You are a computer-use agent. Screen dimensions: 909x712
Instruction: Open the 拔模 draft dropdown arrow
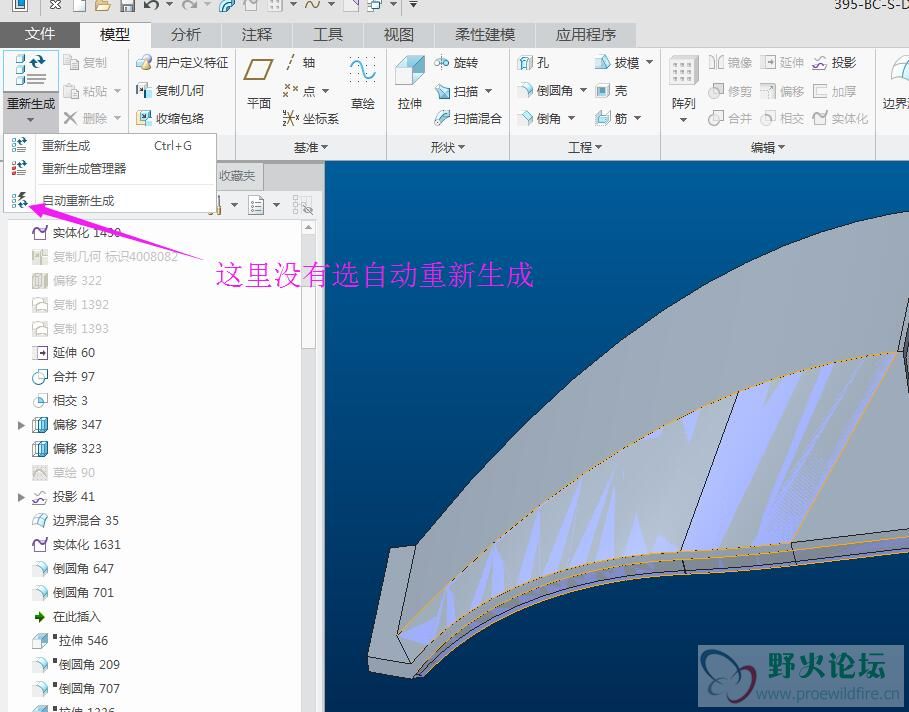(x=649, y=63)
